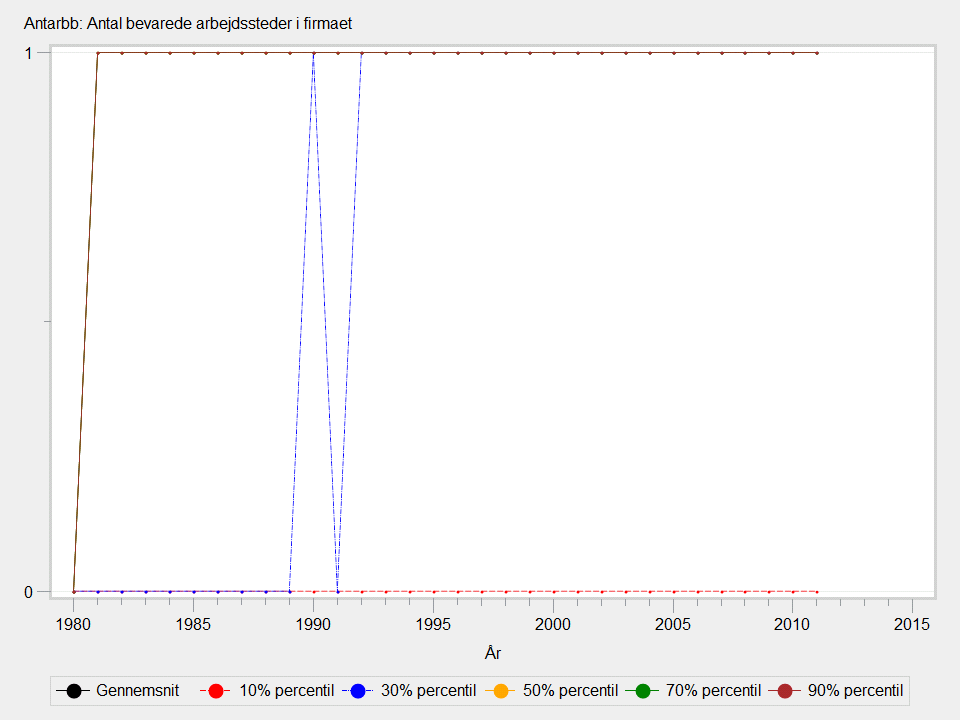Select the 2015 x-axis tick label
The width and height of the screenshot is (960, 720).
tap(912, 624)
